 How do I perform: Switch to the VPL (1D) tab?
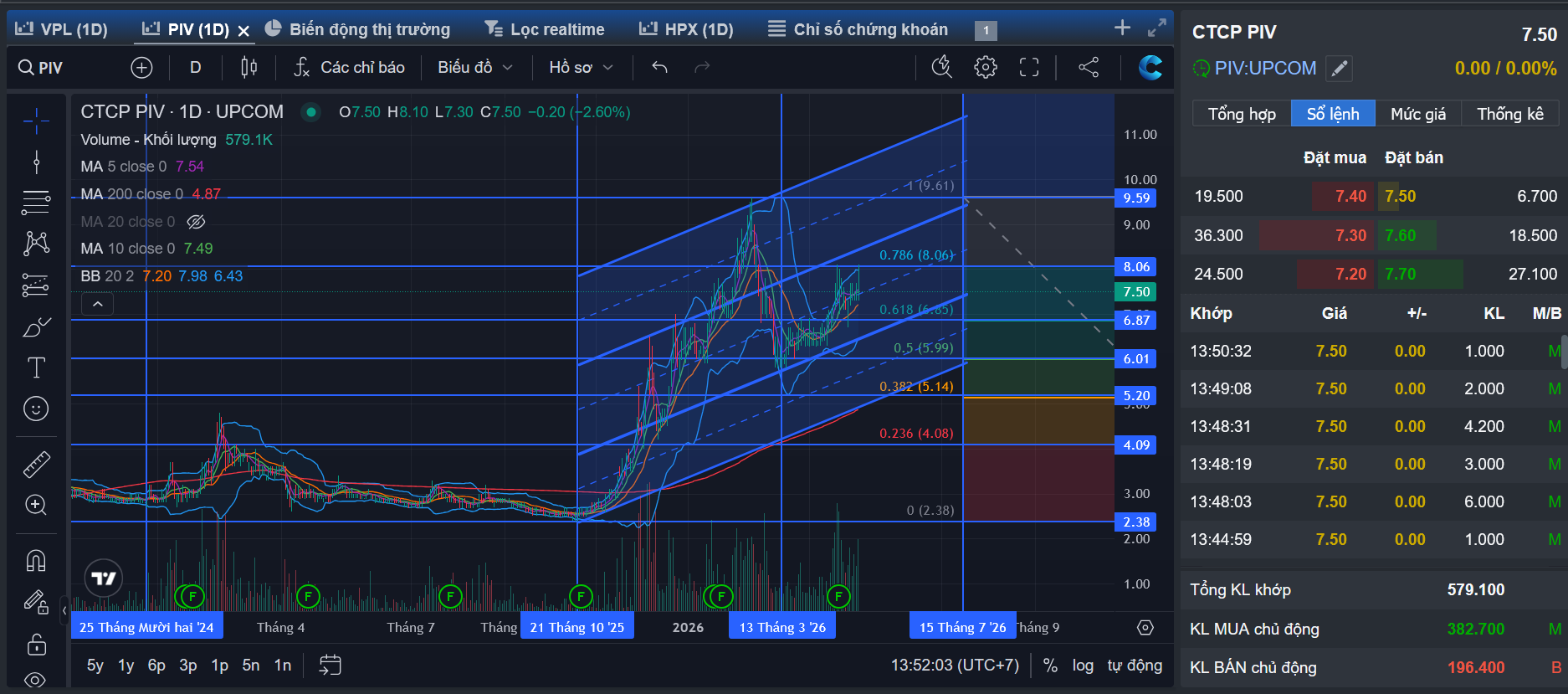pos(62,29)
